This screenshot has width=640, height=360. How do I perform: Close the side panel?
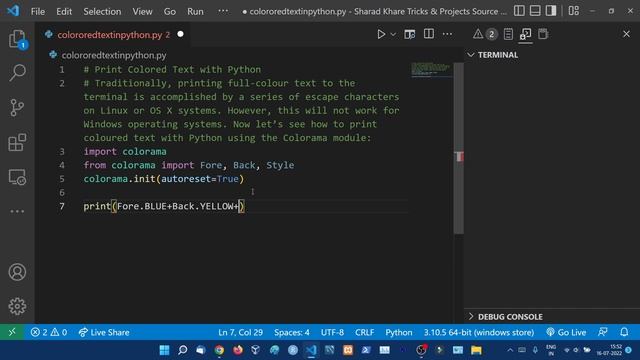626,34
